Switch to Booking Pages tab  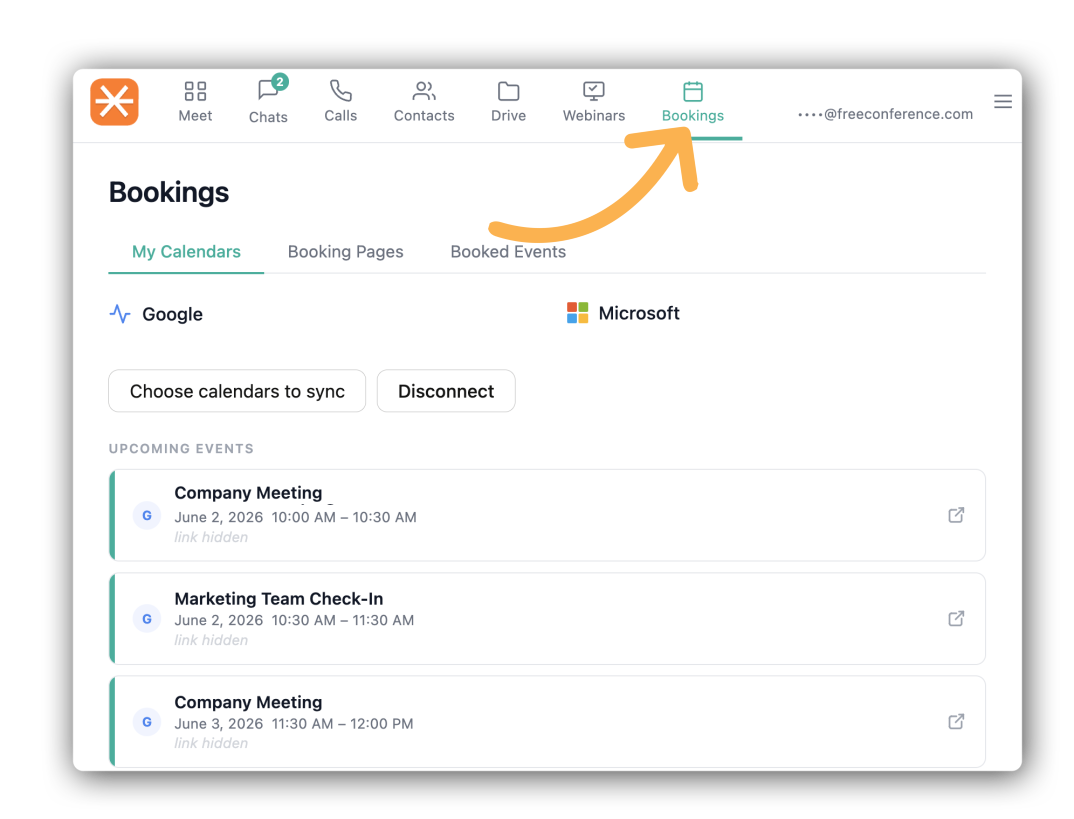point(345,252)
